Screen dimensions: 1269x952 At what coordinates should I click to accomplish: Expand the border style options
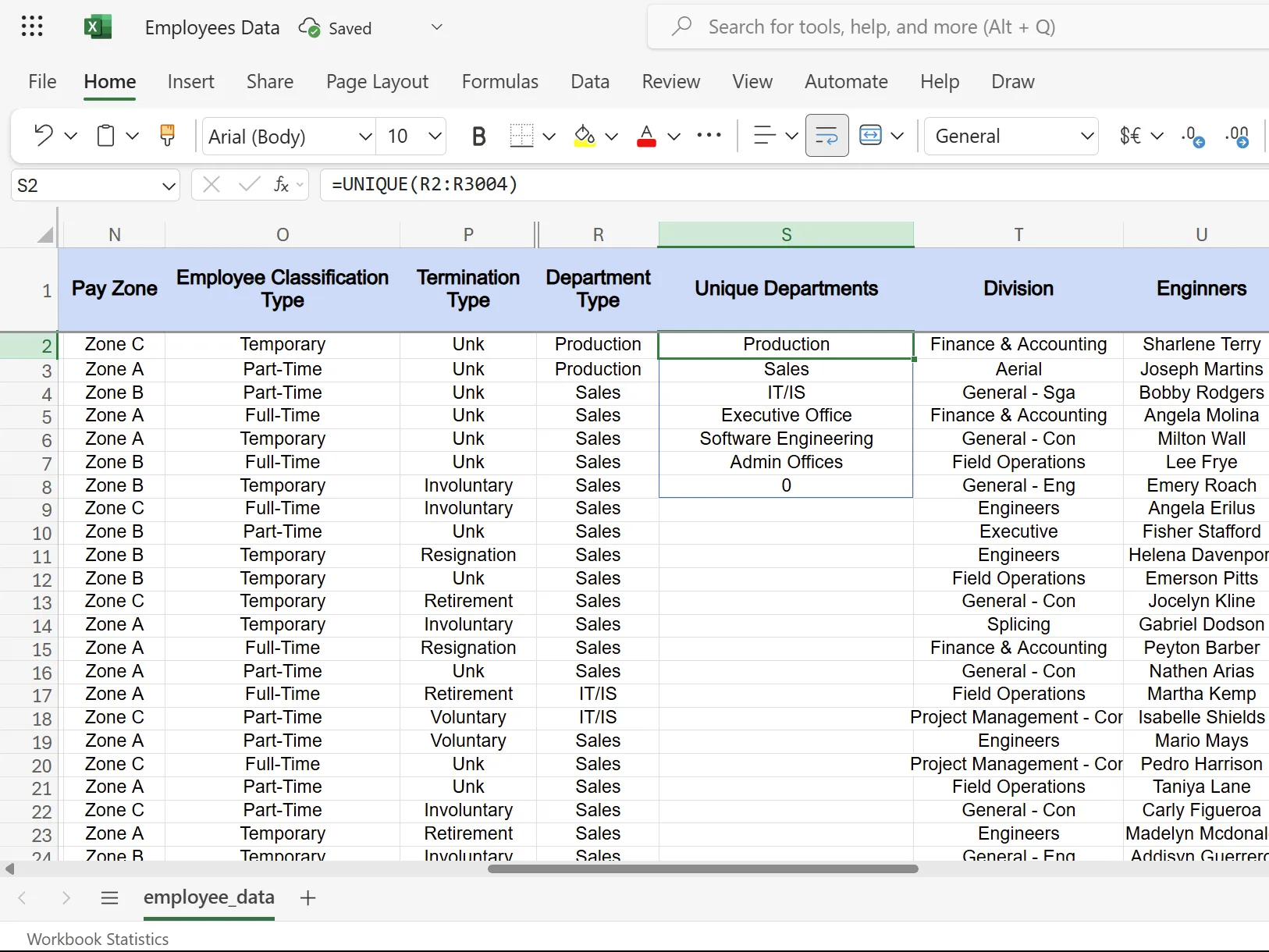coord(550,136)
